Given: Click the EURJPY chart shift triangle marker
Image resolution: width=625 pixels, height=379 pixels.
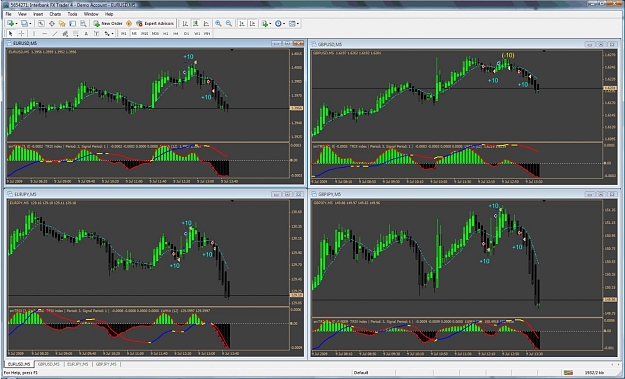Looking at the screenshot, I should point(232,201).
